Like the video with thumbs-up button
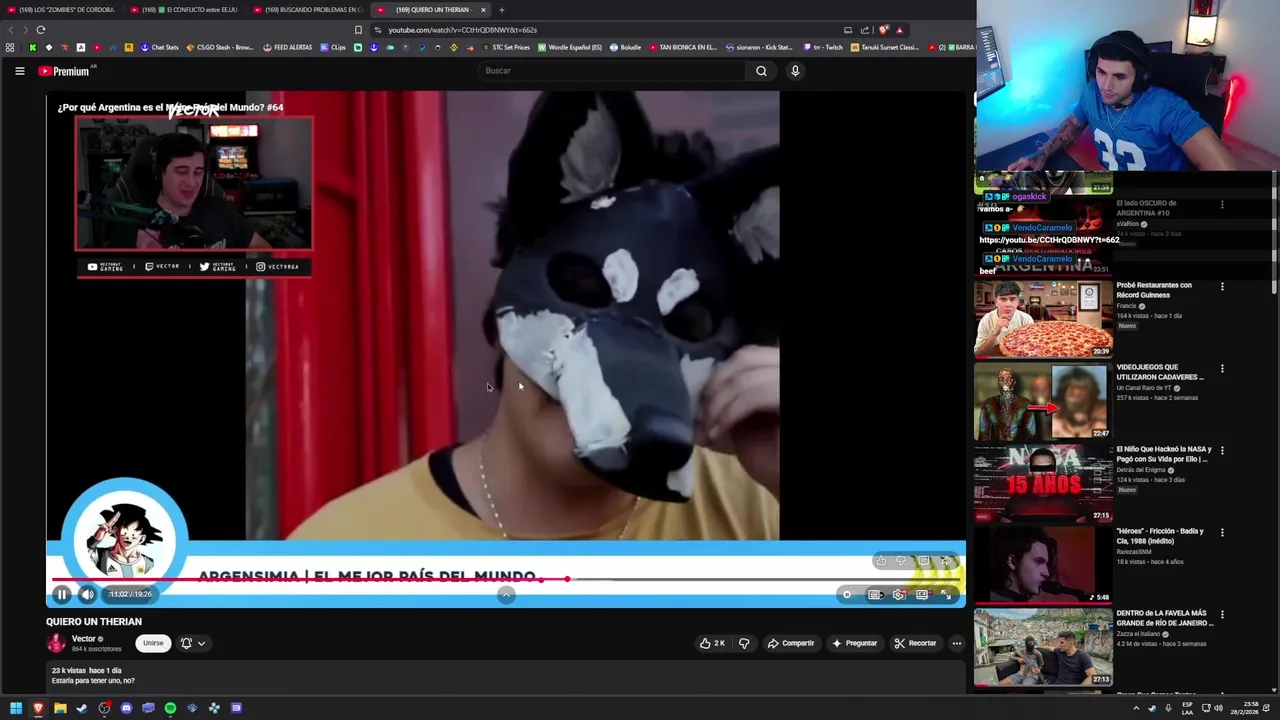Screen dimensions: 1280x720 (x=712, y=643)
